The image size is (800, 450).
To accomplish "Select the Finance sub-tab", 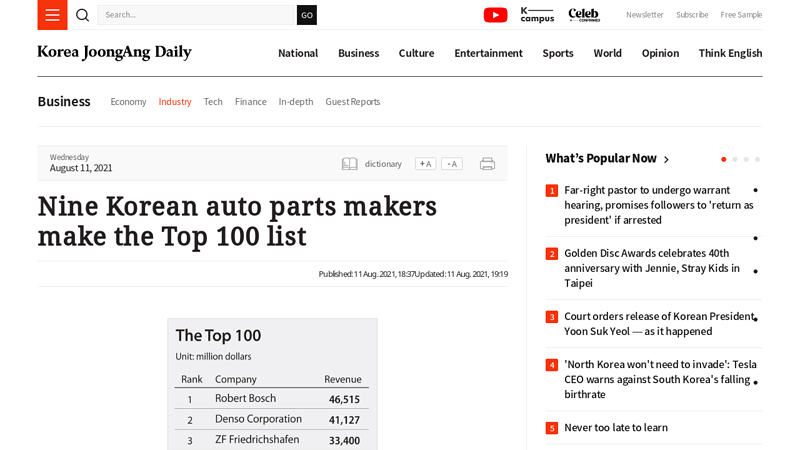I will click(251, 102).
